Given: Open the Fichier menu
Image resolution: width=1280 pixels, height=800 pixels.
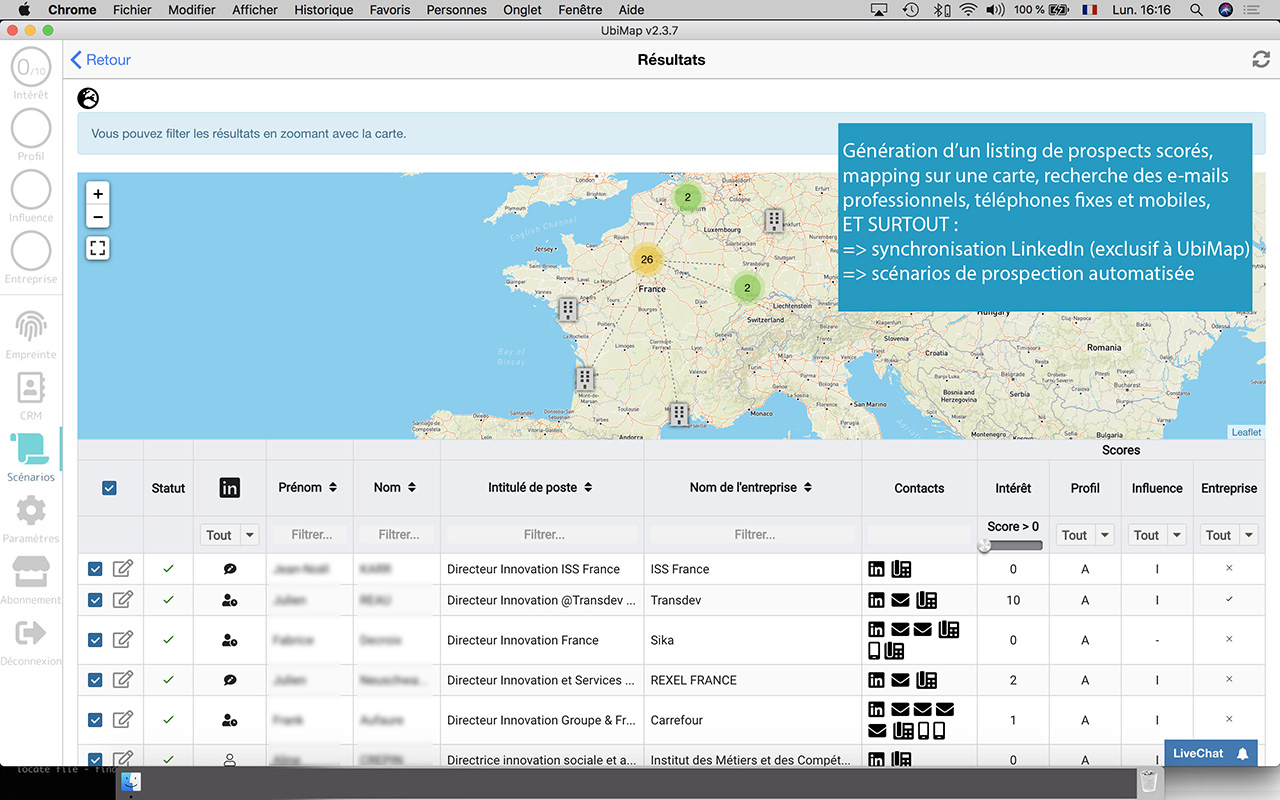Looking at the screenshot, I should point(132,10).
